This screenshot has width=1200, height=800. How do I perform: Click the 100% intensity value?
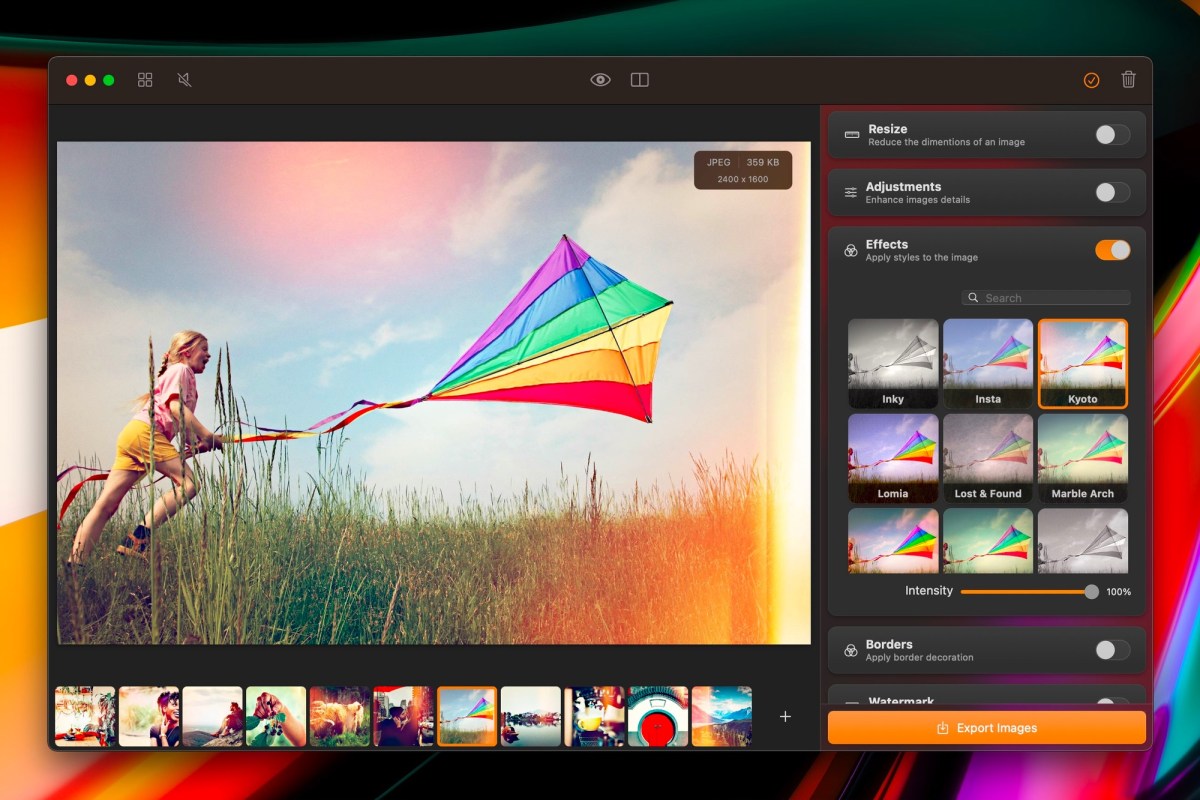[1119, 592]
